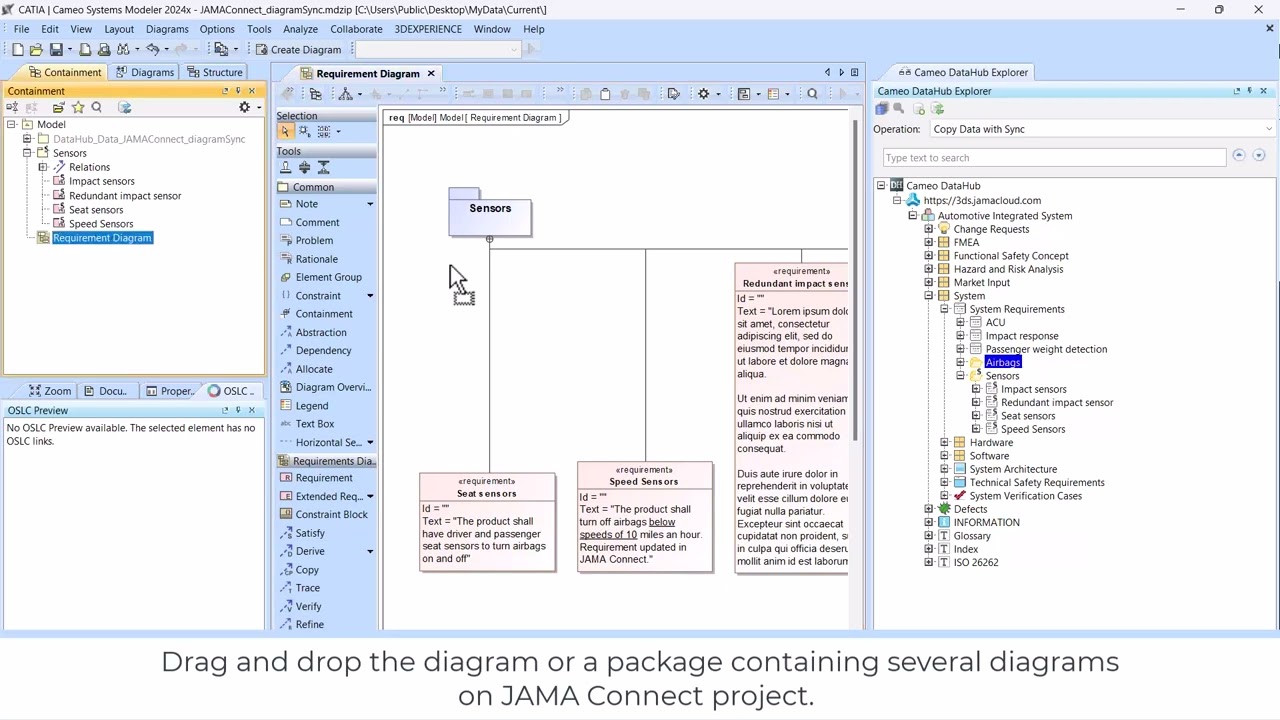Open dropdown arrow next to Derive tool
This screenshot has width=1280, height=720.
pos(370,551)
